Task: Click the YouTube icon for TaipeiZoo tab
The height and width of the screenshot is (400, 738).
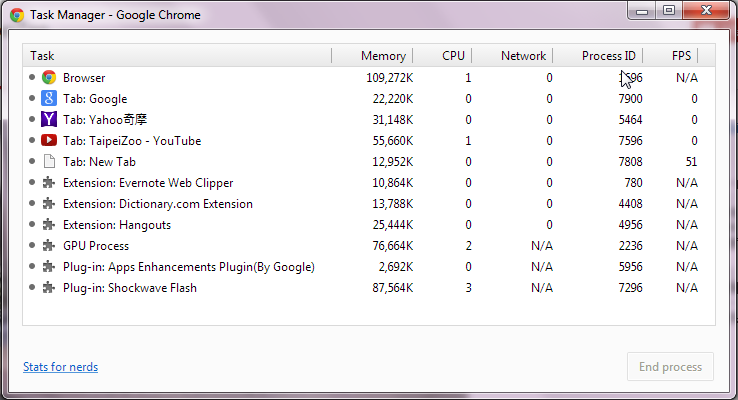Action: pos(49,141)
